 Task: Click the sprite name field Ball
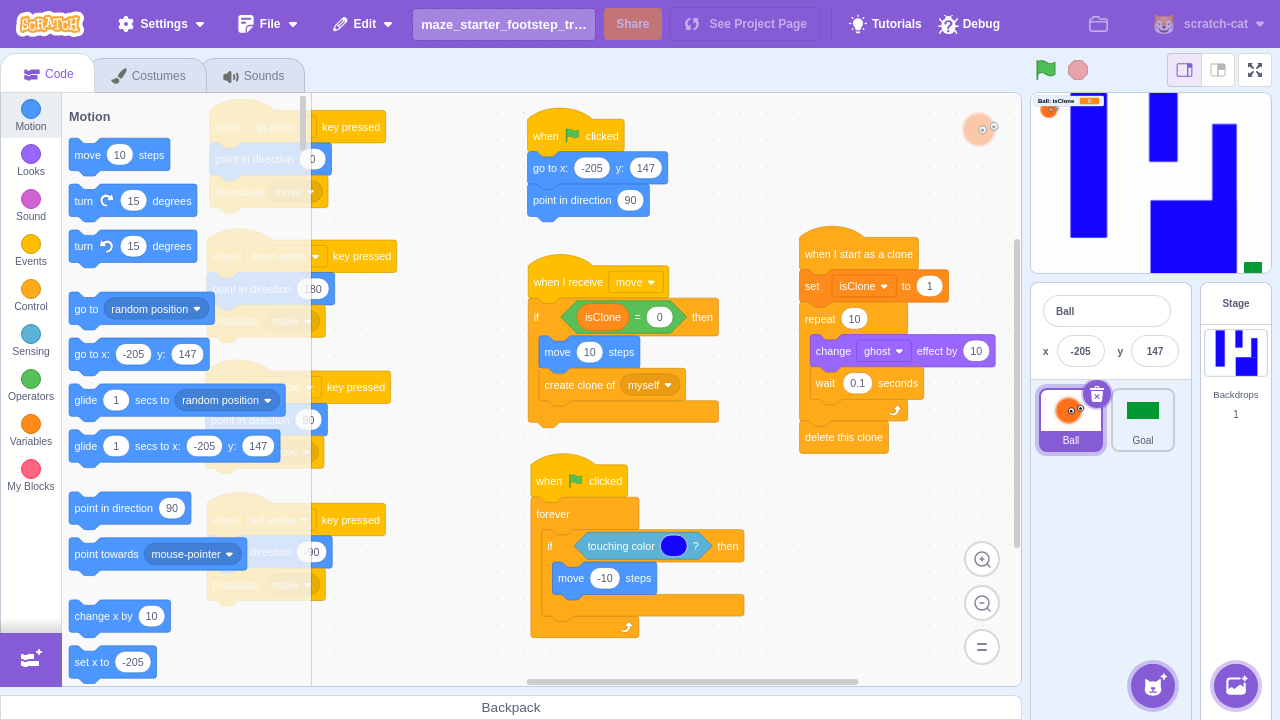click(1107, 311)
